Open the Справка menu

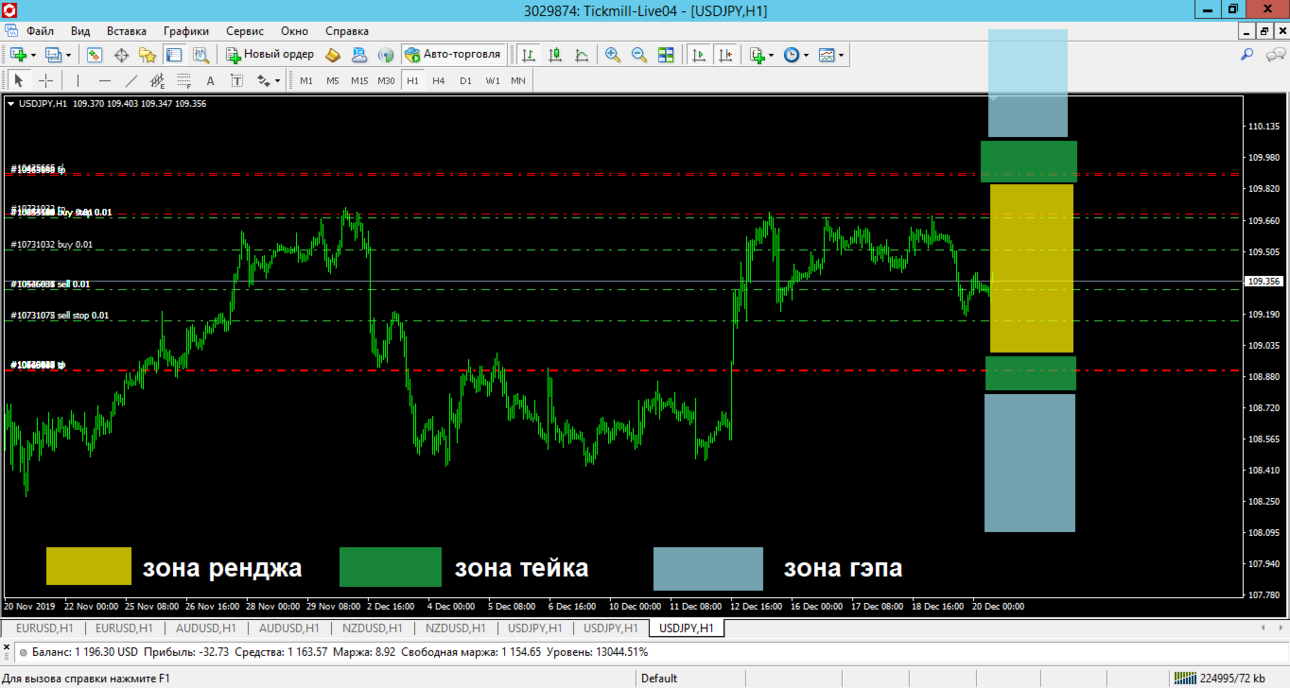click(347, 31)
